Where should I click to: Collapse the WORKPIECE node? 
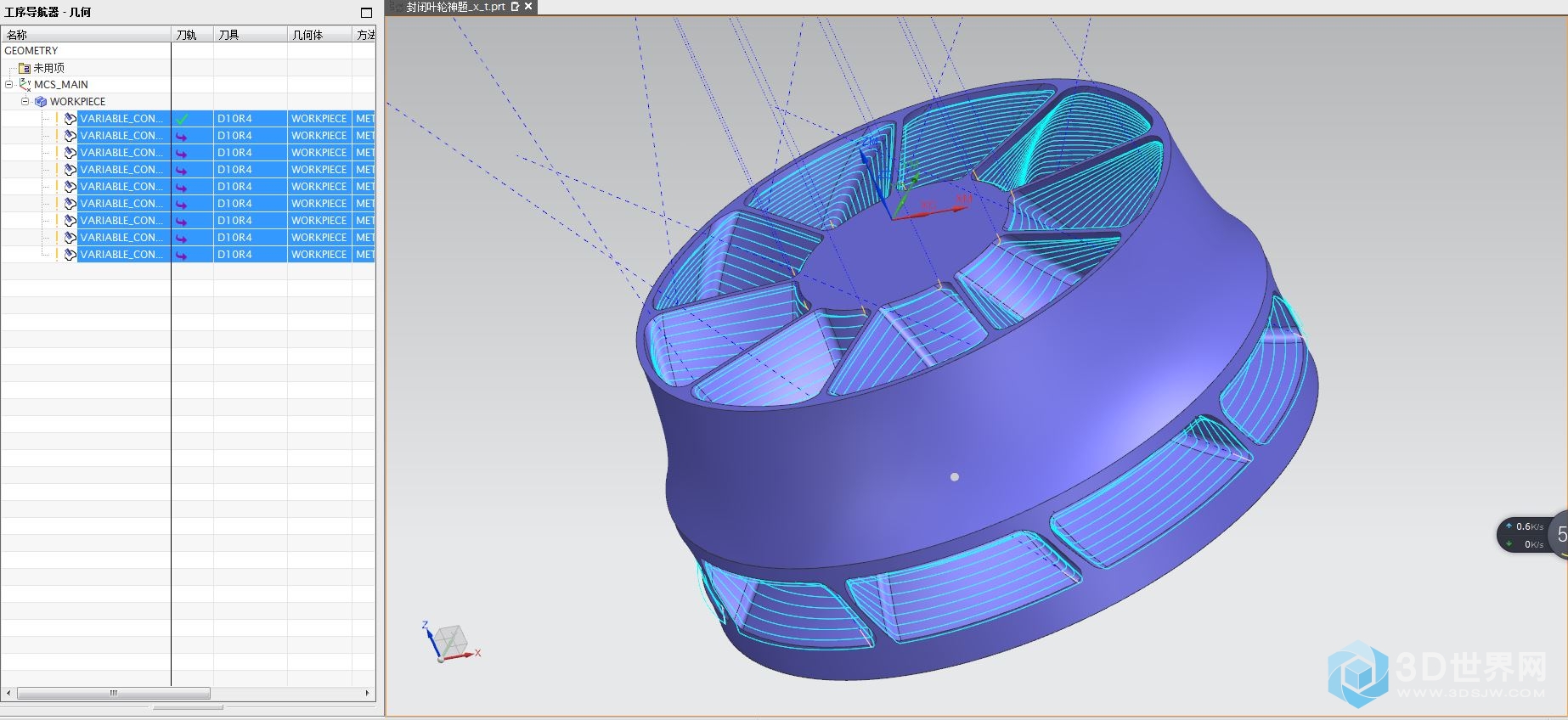tap(25, 101)
